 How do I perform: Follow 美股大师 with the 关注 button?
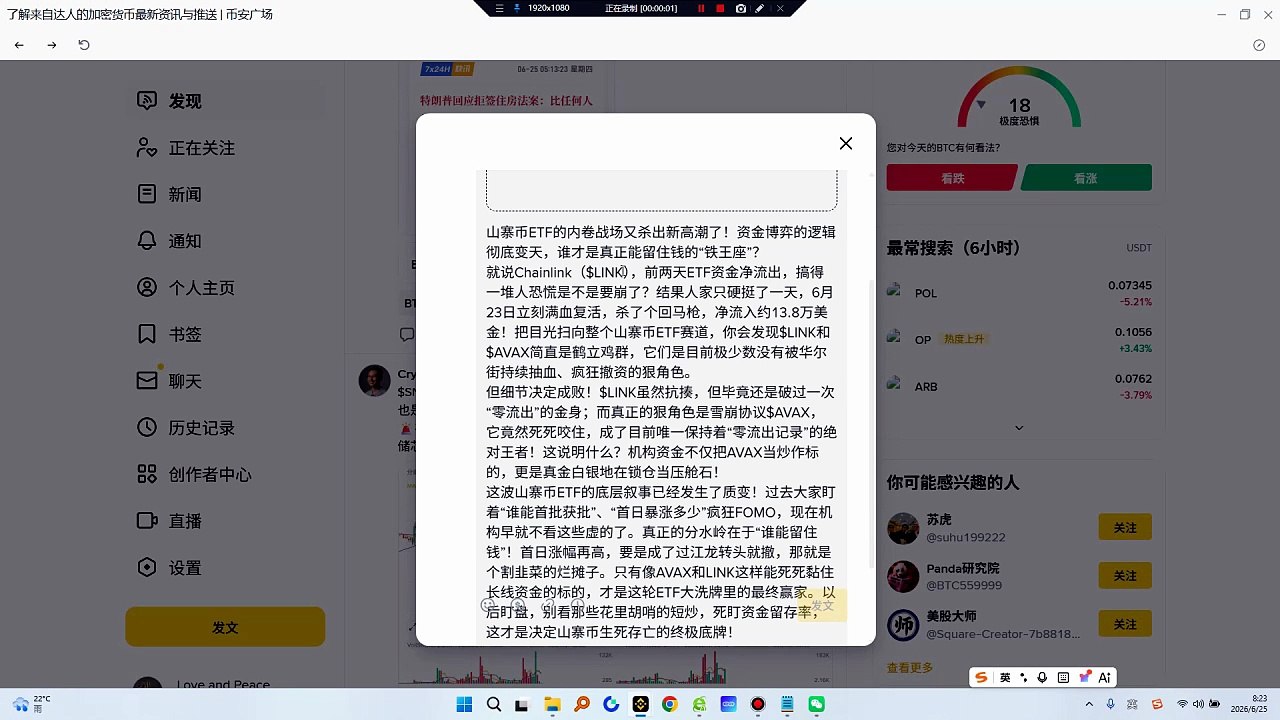coord(1125,624)
